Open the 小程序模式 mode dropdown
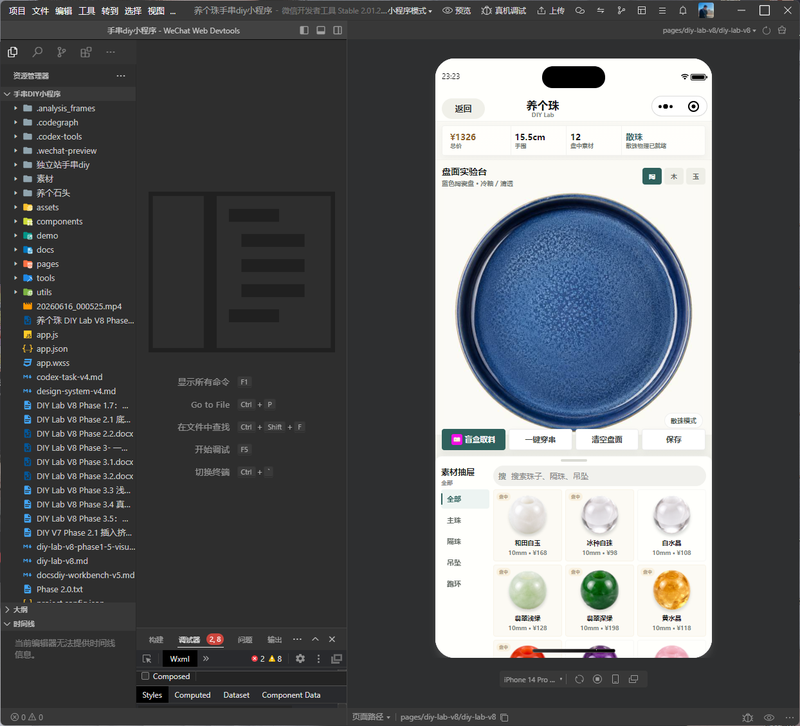Viewport: 800px width, 726px height. pos(410,11)
